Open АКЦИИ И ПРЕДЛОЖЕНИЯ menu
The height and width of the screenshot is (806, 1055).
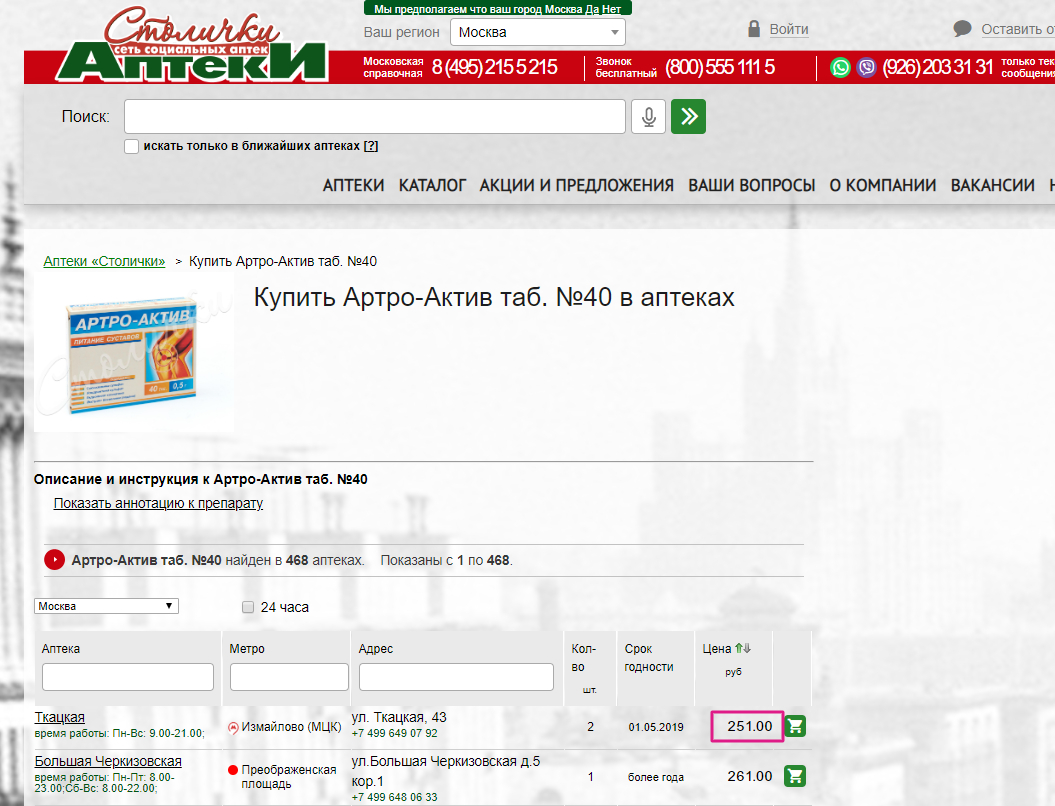pyautogui.click(x=577, y=185)
